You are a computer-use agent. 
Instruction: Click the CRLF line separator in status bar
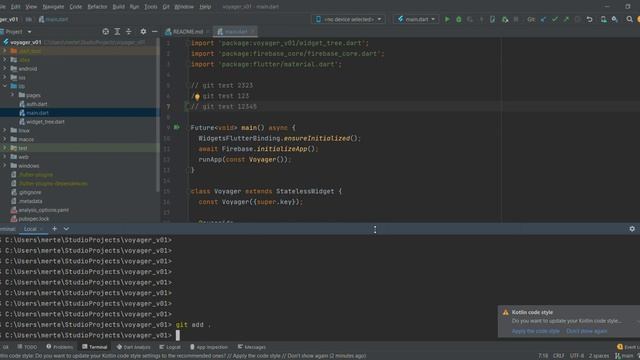coord(558,356)
